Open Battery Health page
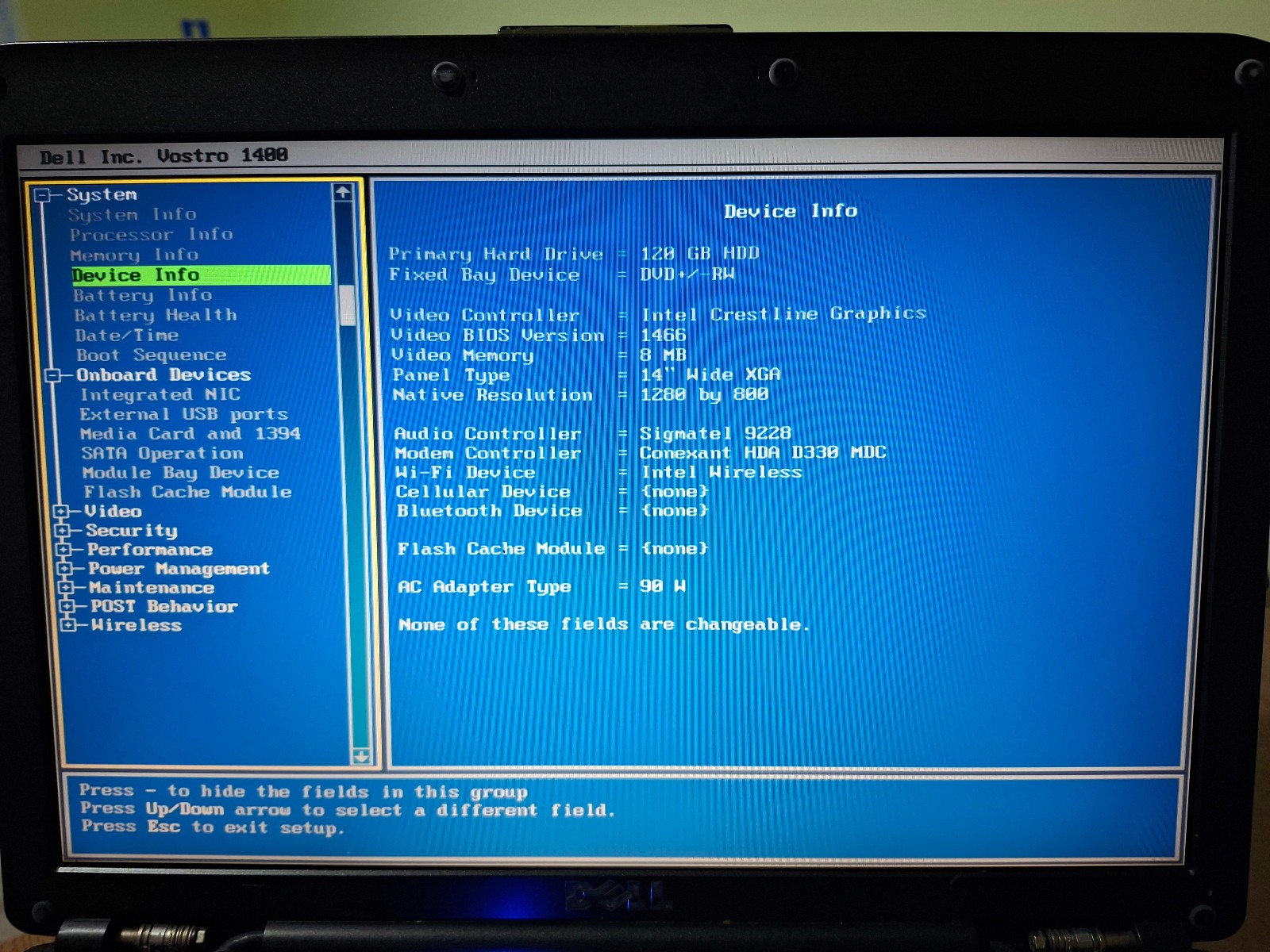 (x=156, y=316)
